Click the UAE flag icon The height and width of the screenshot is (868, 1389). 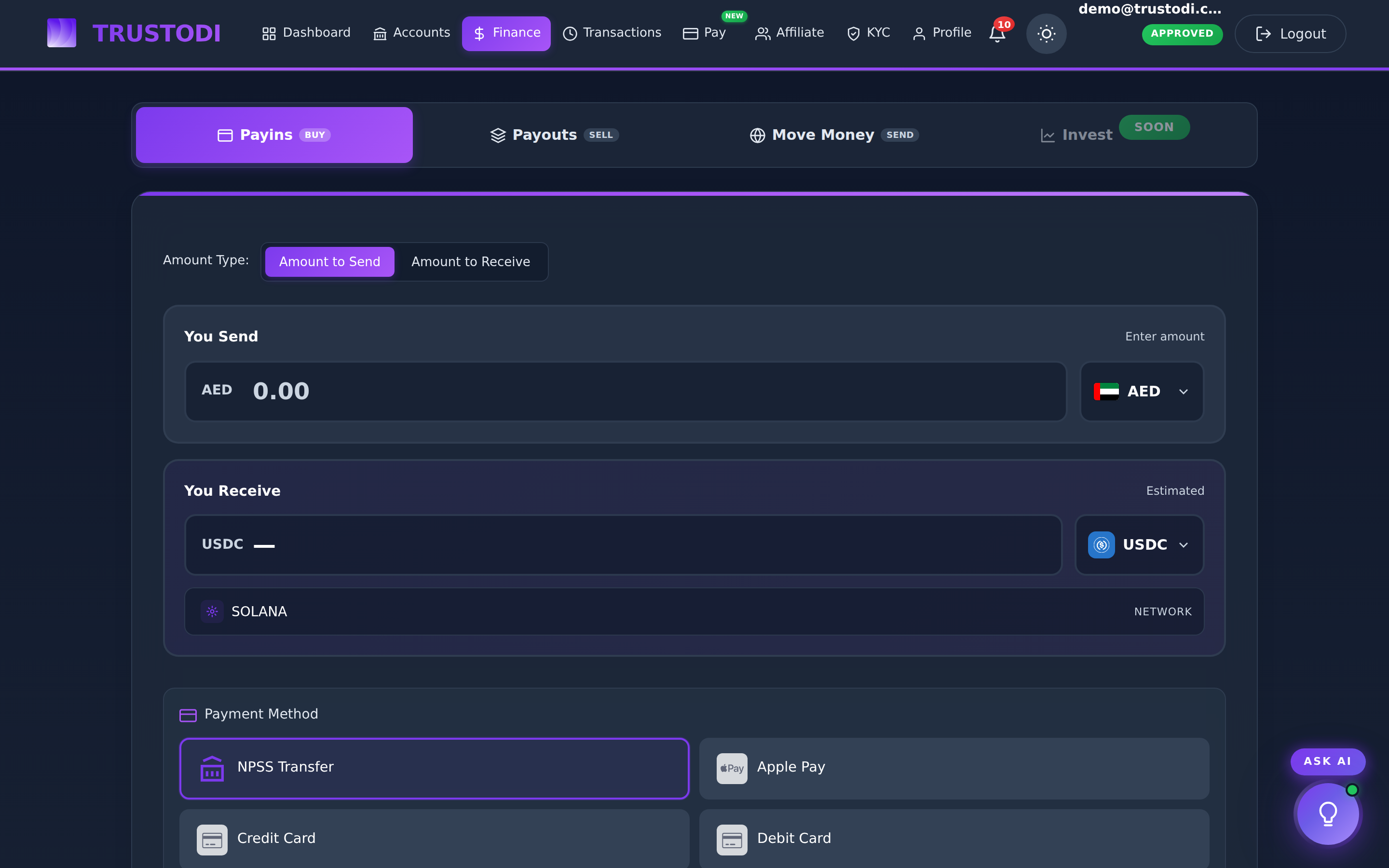1106,392
